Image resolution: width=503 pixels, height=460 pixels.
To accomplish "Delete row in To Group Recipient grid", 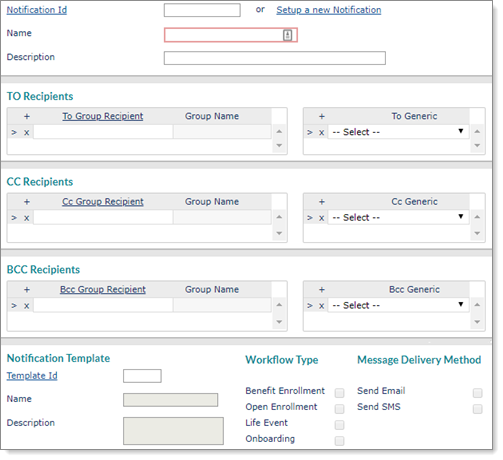I will click(x=27, y=133).
